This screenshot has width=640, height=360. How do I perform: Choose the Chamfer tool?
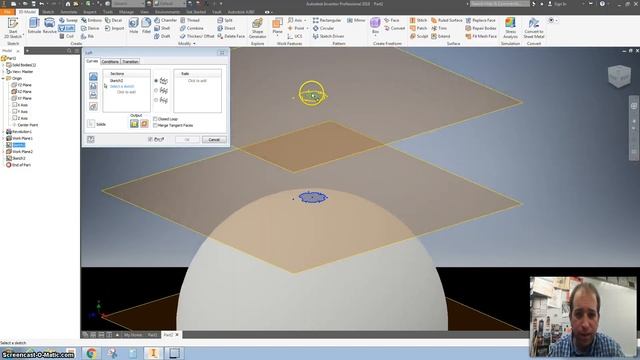tap(165, 20)
